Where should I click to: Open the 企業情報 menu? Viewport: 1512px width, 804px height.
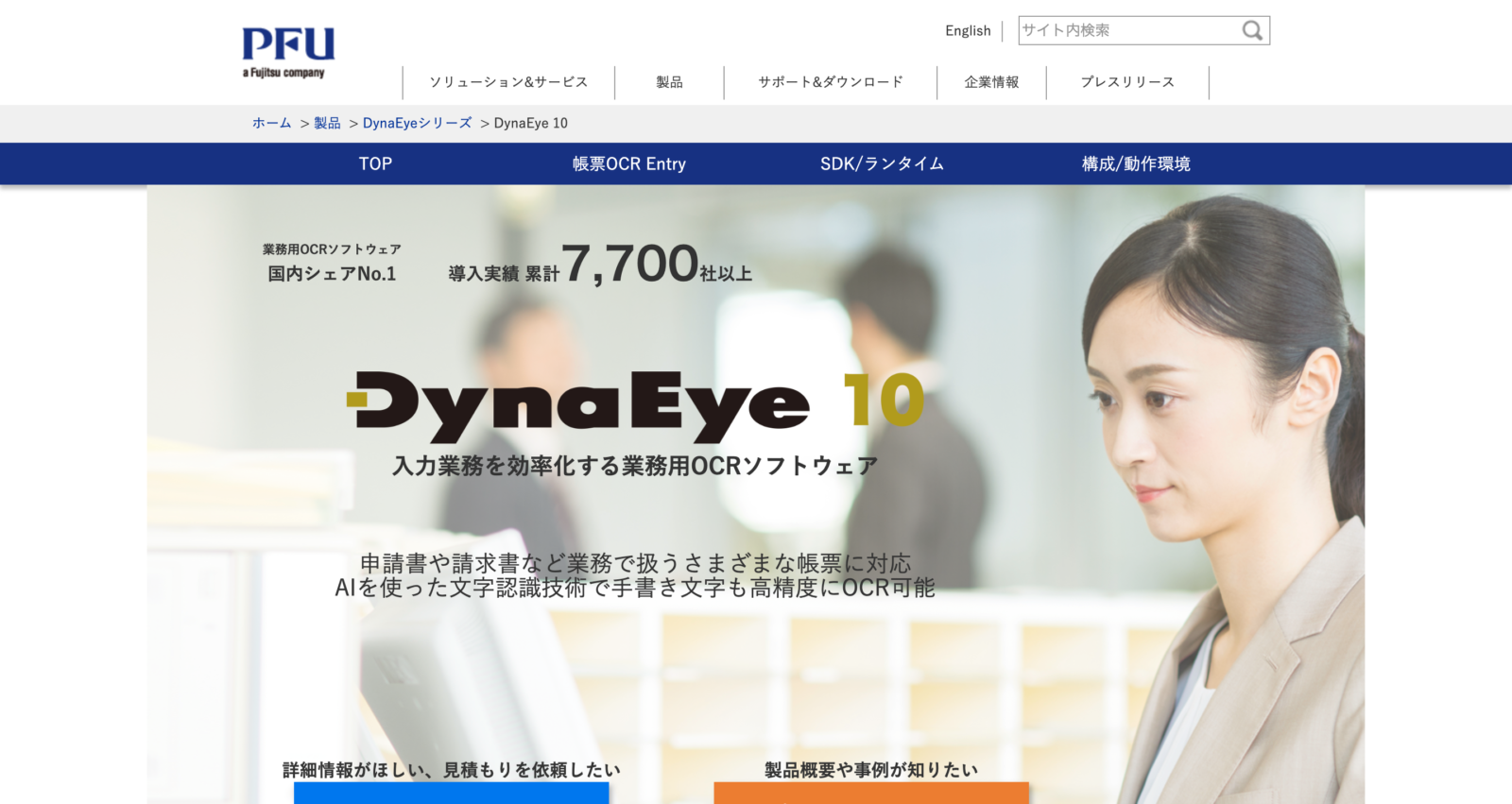pos(991,82)
